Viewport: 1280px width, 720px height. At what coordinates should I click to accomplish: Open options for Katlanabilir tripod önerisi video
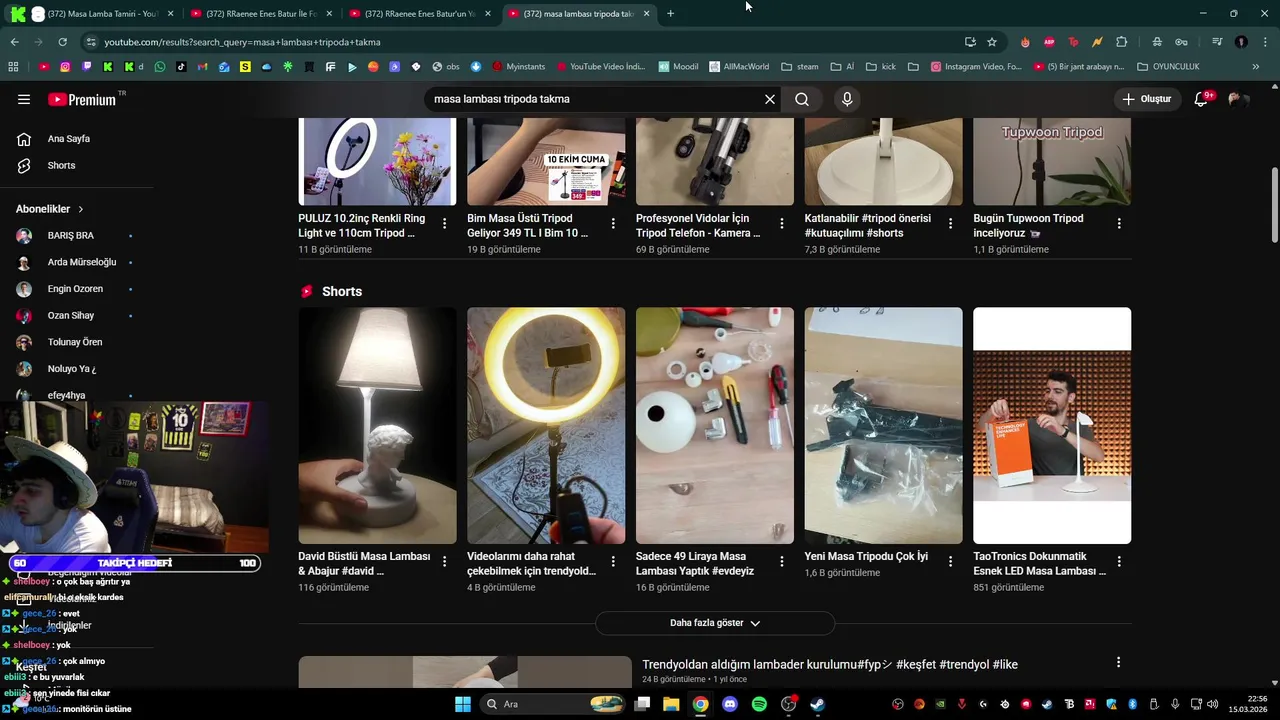click(950, 224)
